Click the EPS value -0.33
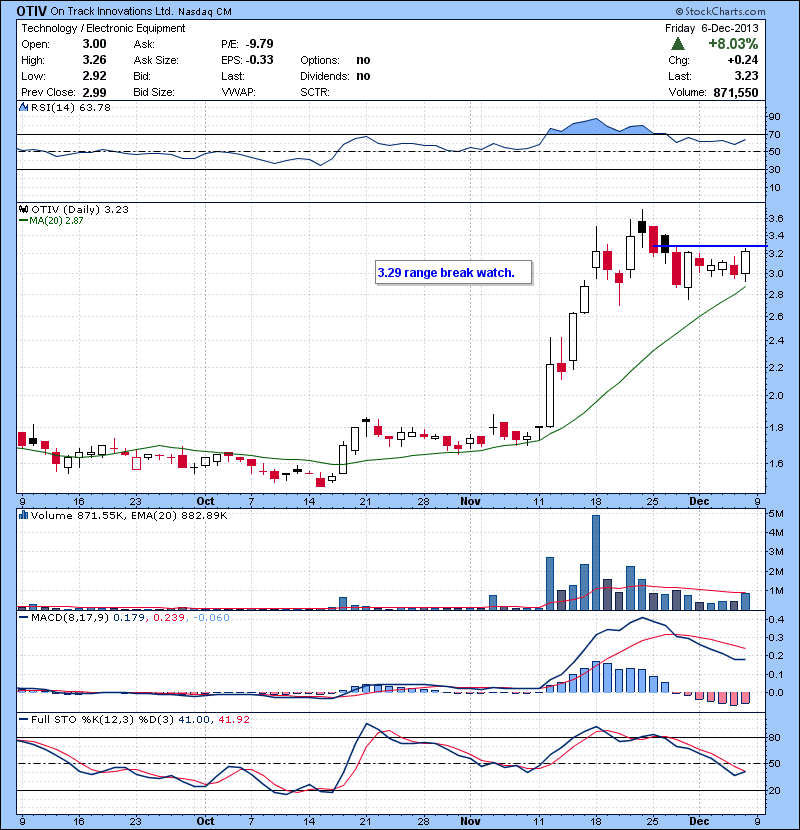Image resolution: width=800 pixels, height=830 pixels. (259, 60)
